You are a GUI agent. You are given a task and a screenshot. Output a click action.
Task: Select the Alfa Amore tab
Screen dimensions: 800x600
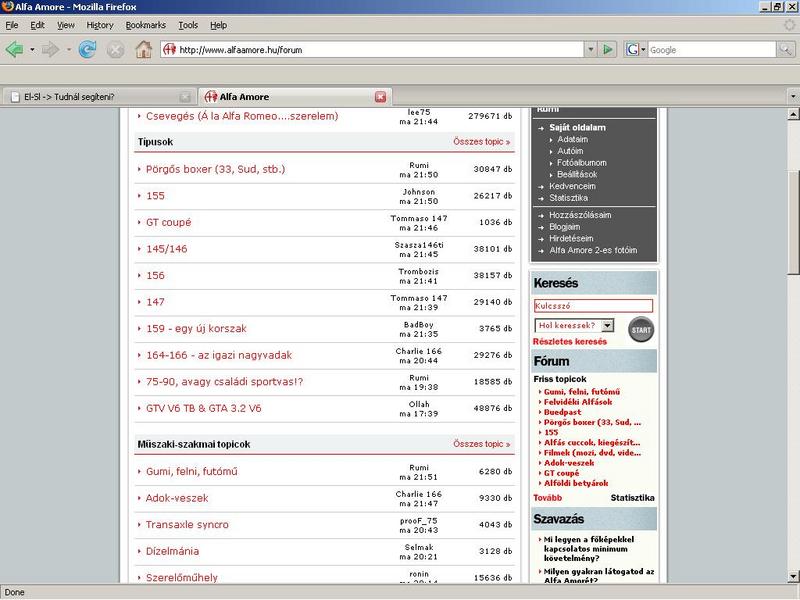[295, 96]
